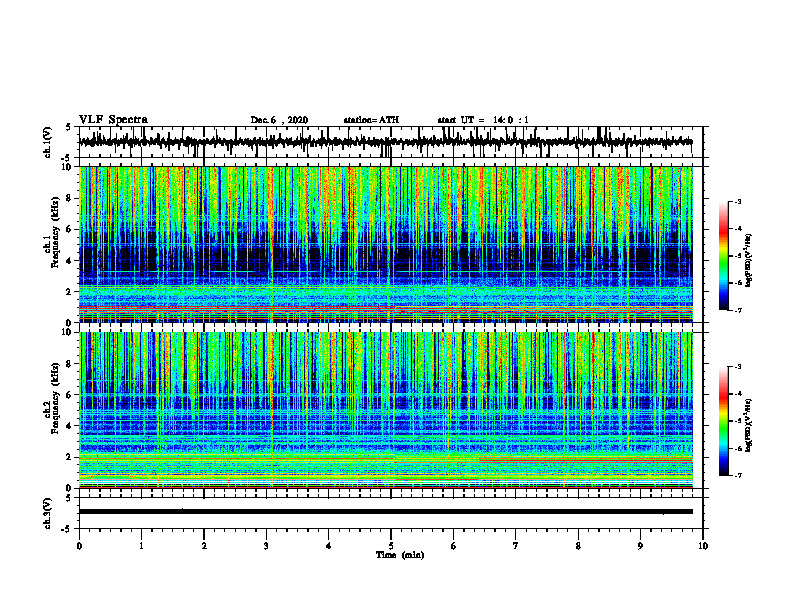The image size is (792, 612).
Task: Click the "ch.1(V)" axis label
Action: point(48,142)
